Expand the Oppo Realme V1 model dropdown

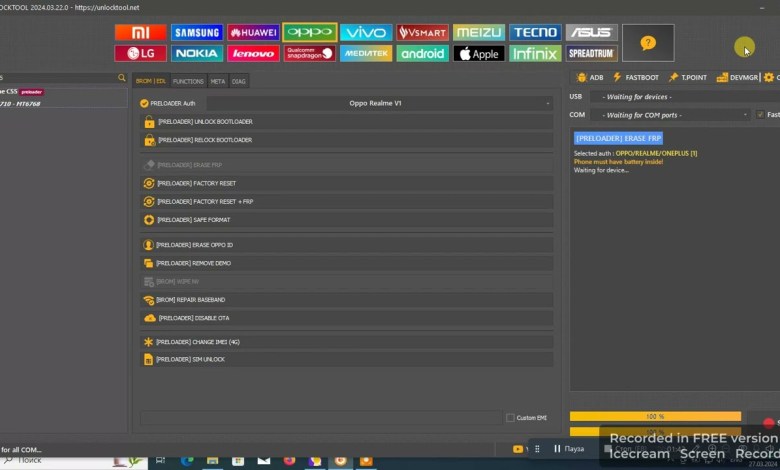tap(380, 102)
